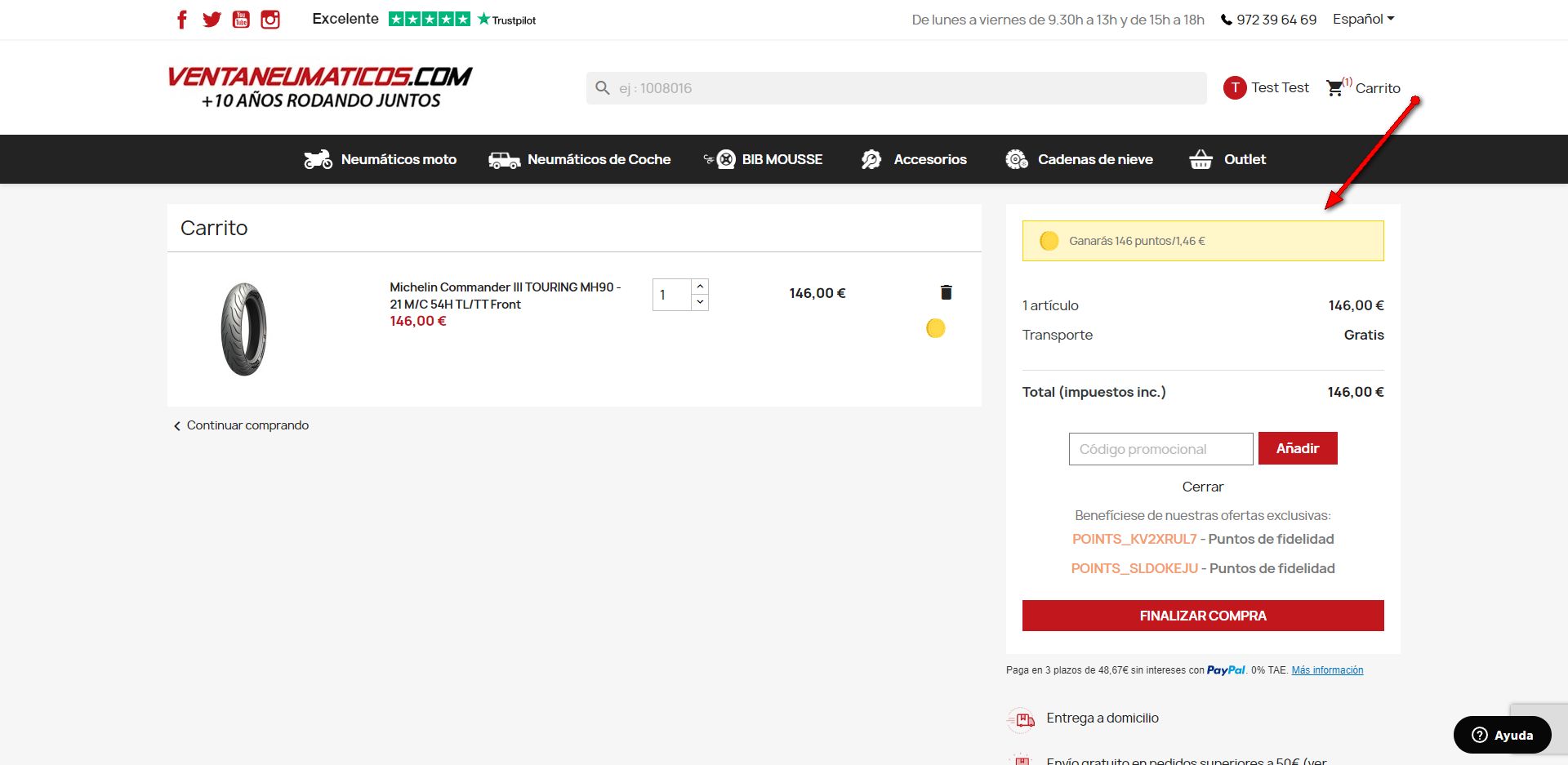The height and width of the screenshot is (765, 1568).
Task: Click the Accesorios wrench icon
Action: click(x=871, y=159)
